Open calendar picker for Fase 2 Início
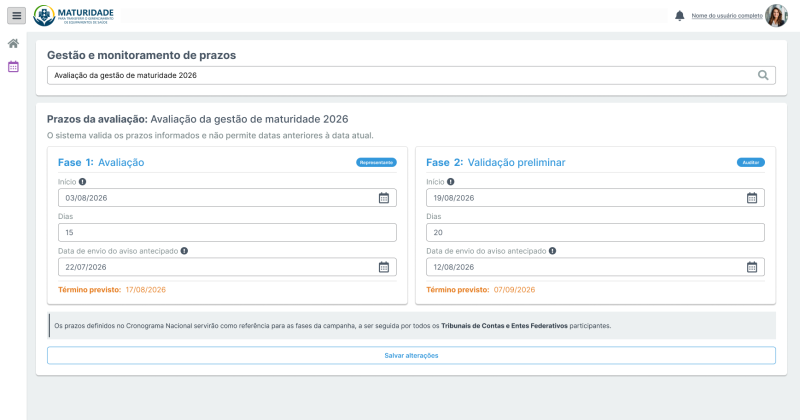 click(x=752, y=198)
